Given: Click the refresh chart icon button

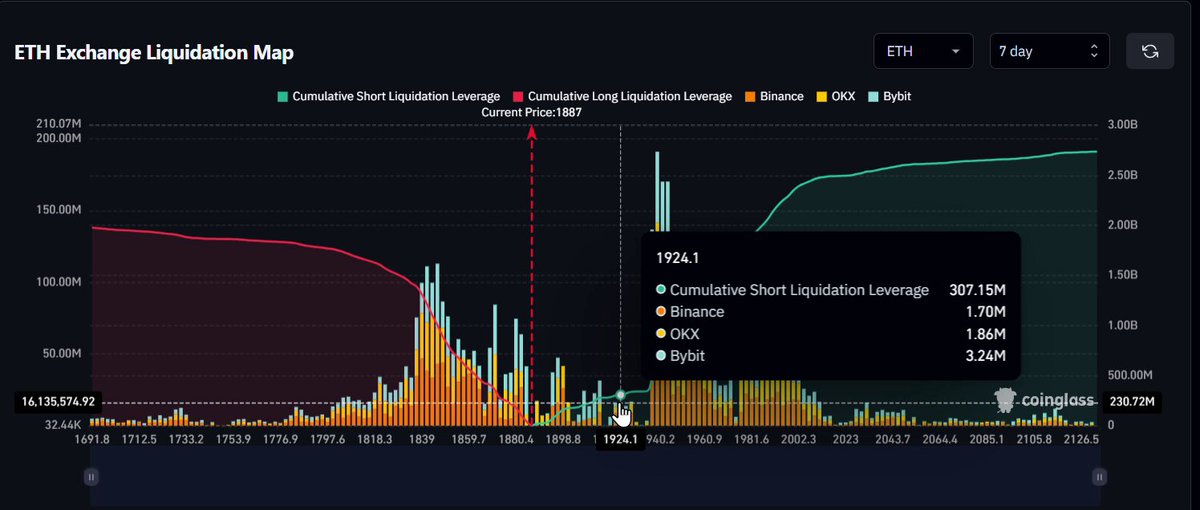Looking at the screenshot, I should coord(1150,51).
